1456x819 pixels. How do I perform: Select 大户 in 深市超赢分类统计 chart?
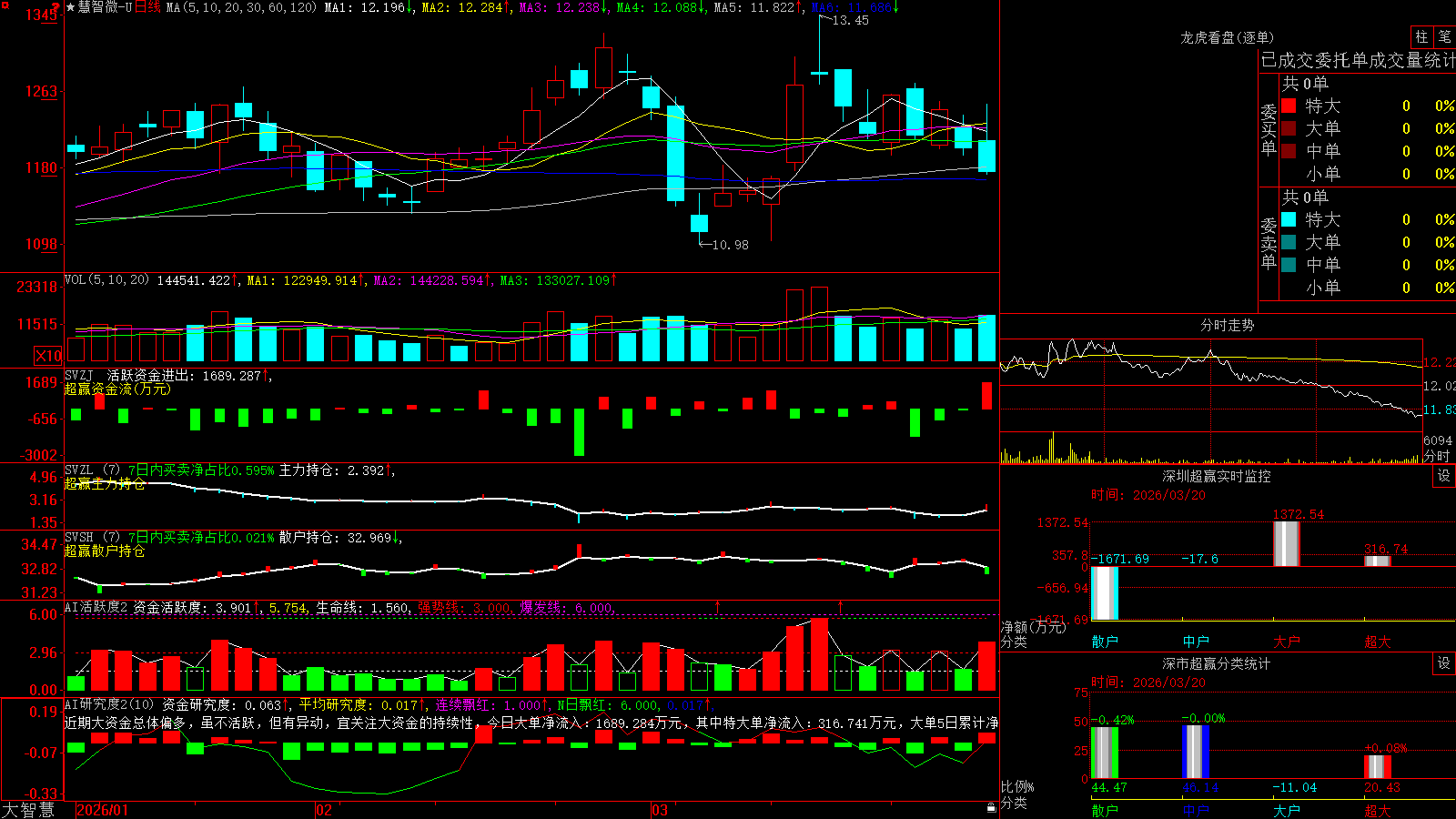coord(1287,810)
